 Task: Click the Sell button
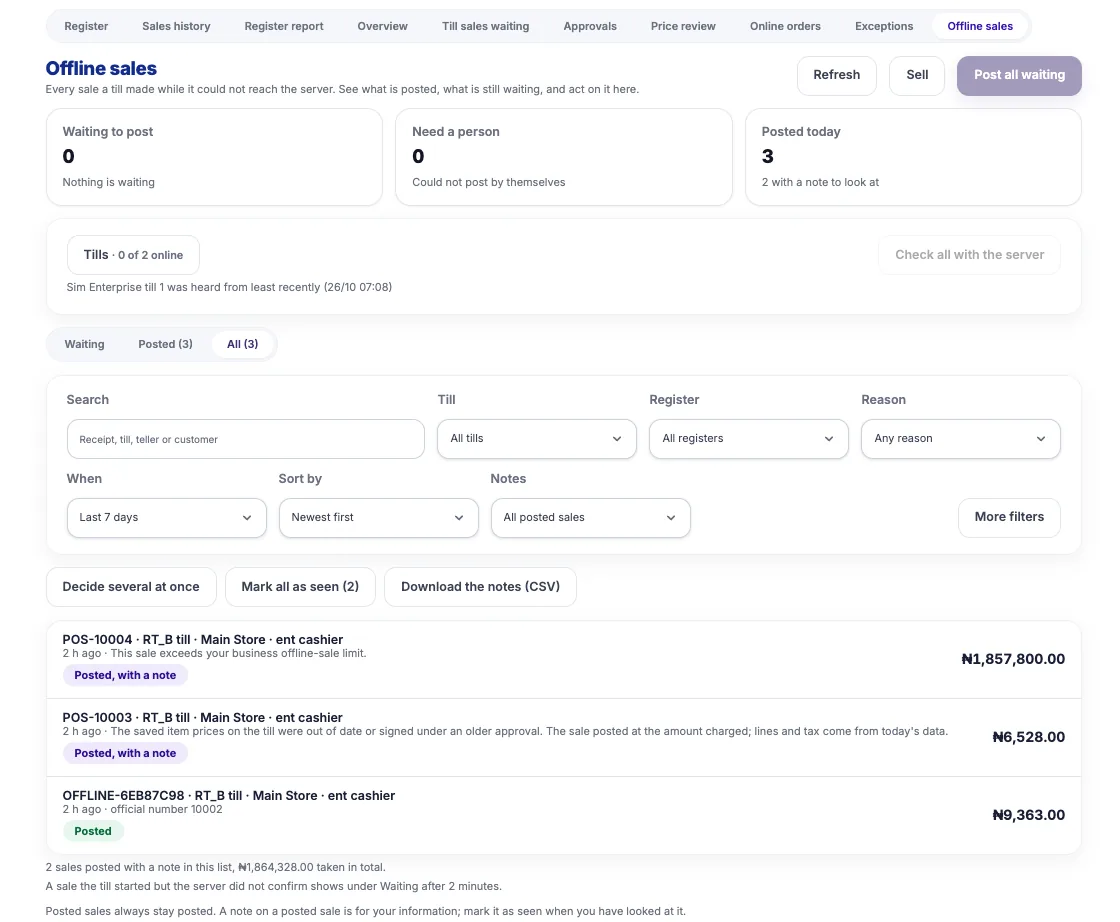pos(917,75)
